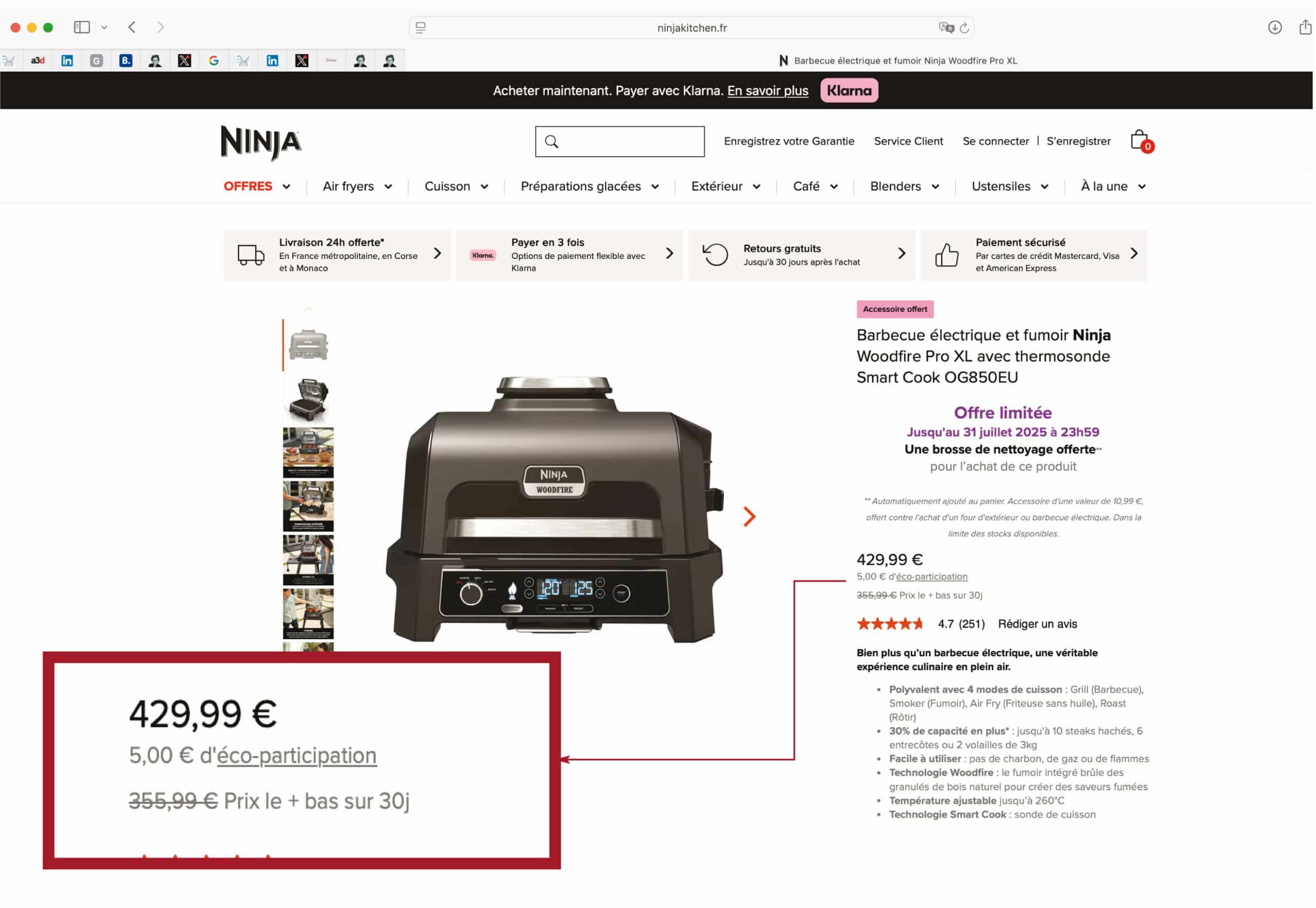Click the Safari share icon
This screenshot has width=1316, height=908.
[1305, 27]
